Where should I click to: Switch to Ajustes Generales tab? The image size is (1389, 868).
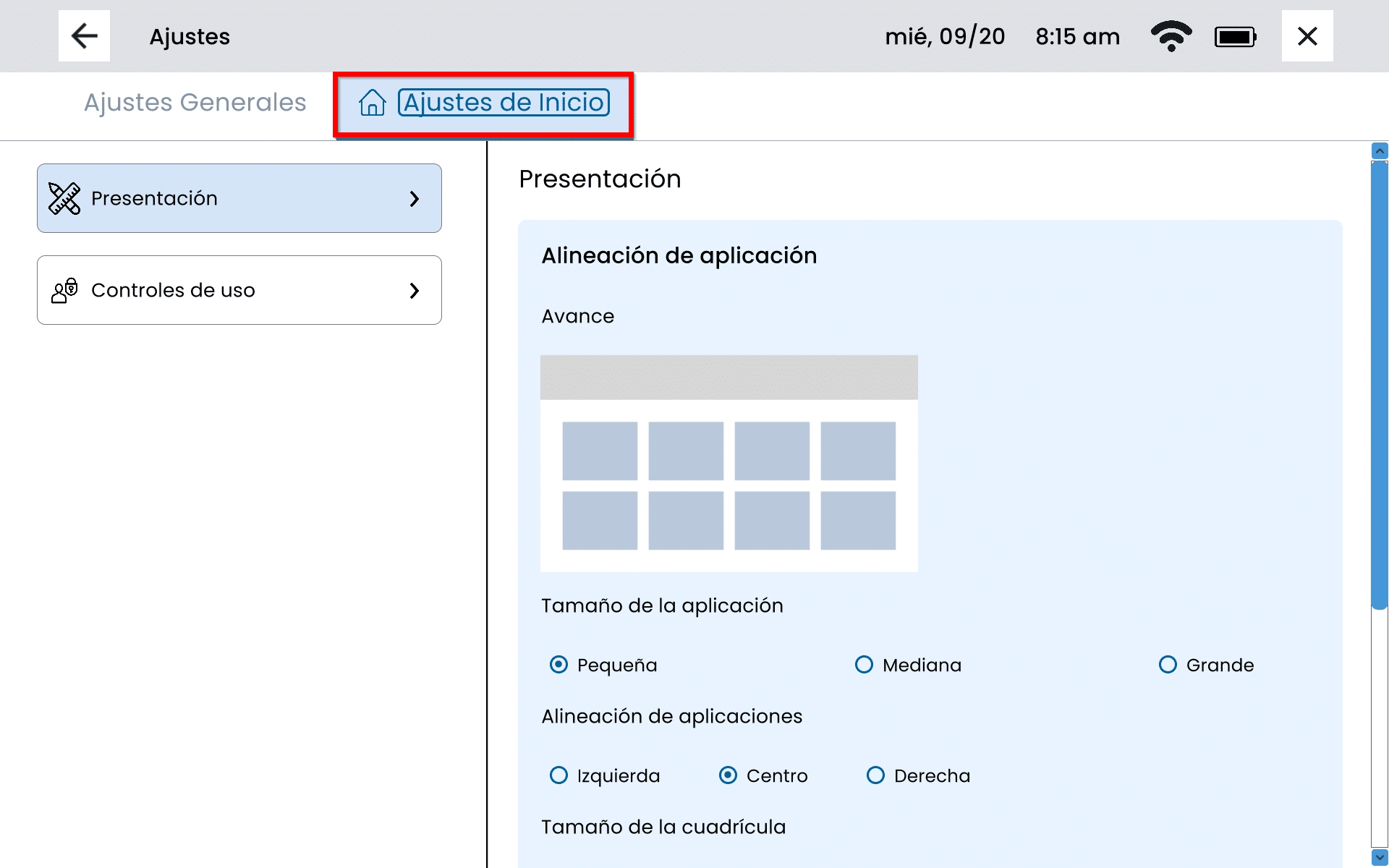(x=195, y=103)
